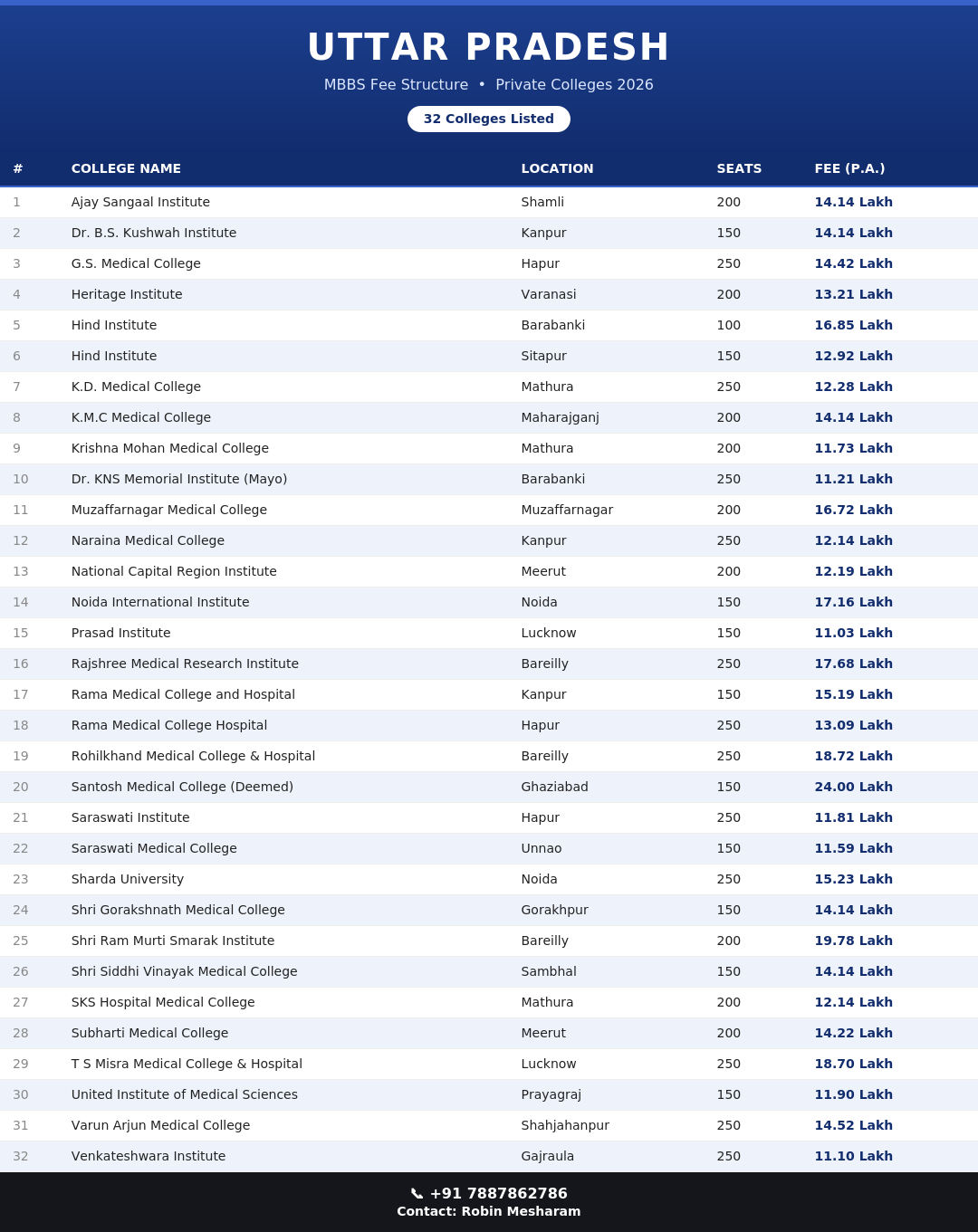
Task: Click 'Ghaziabad' location cell
Action: [554, 787]
